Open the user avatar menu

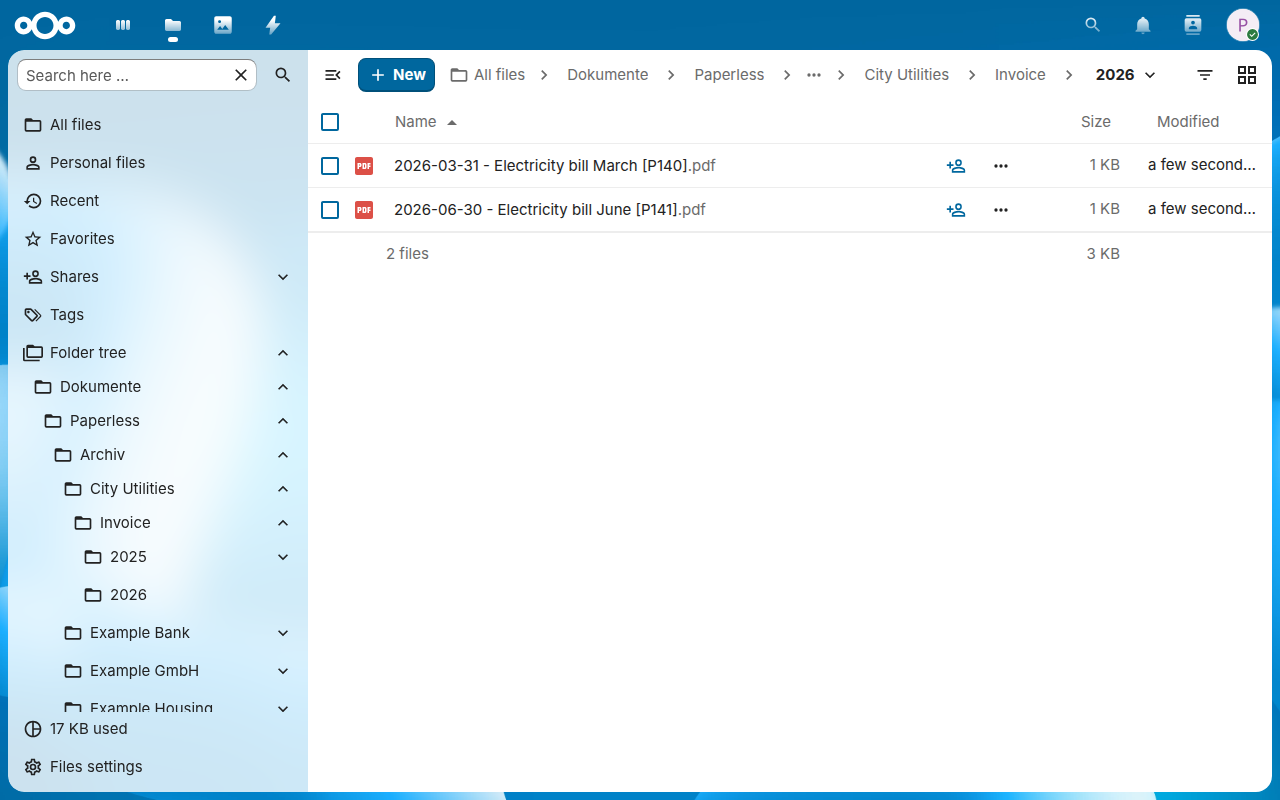tap(1243, 25)
